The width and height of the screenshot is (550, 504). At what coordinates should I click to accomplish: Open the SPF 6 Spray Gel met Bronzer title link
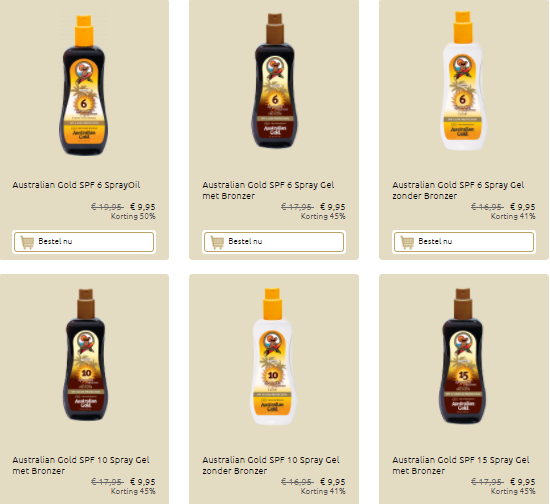(268, 190)
